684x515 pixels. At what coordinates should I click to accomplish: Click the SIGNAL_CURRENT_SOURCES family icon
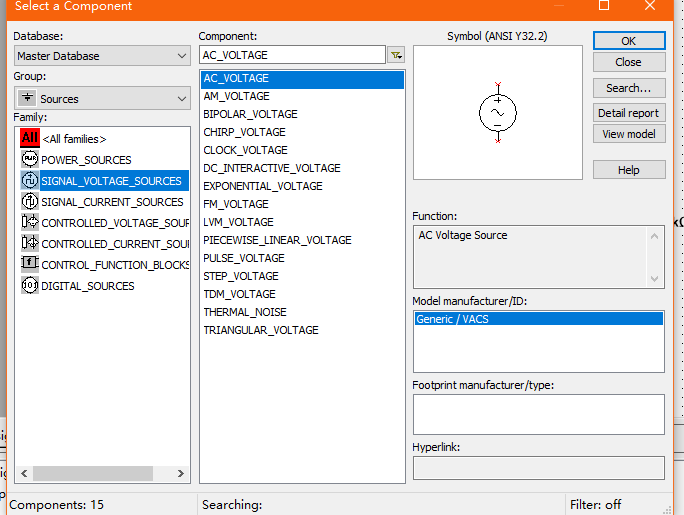(30, 201)
